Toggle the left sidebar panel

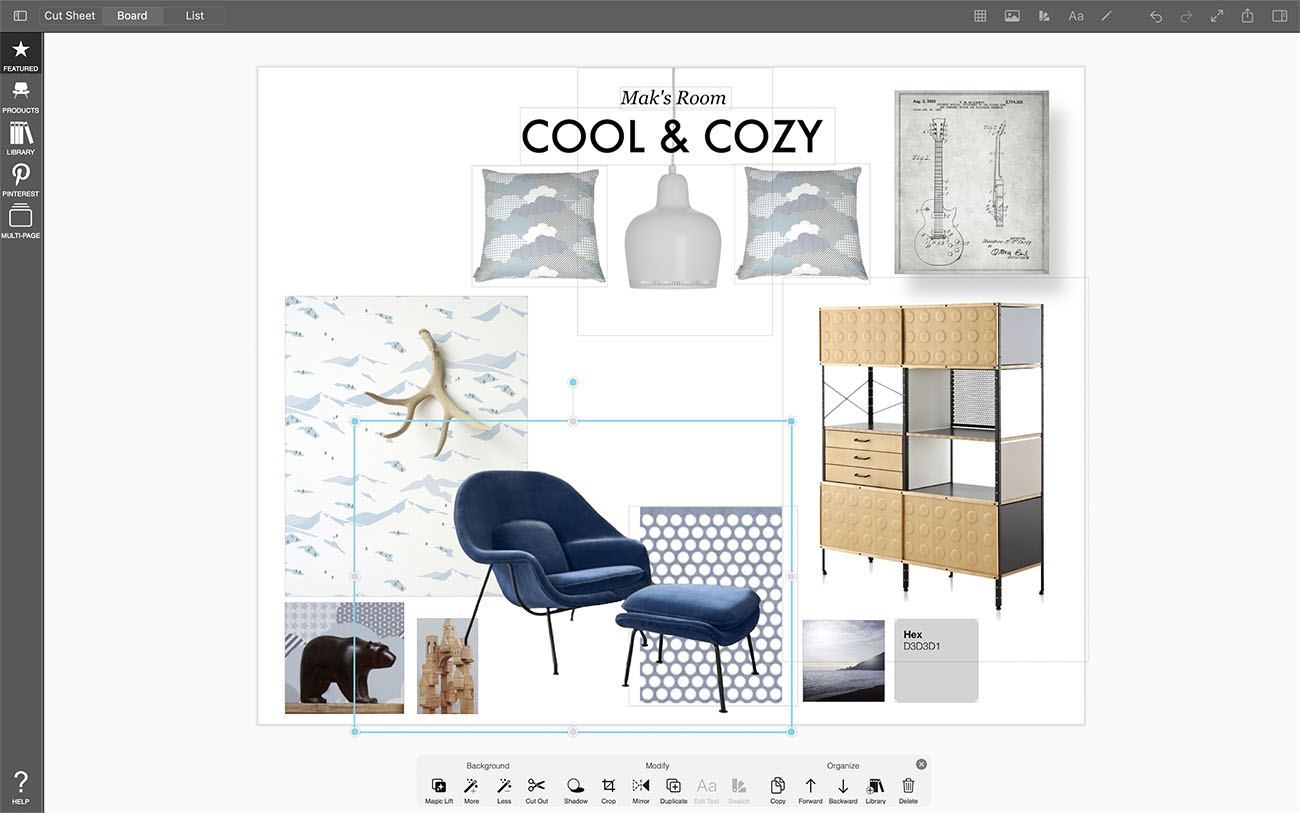[20, 16]
